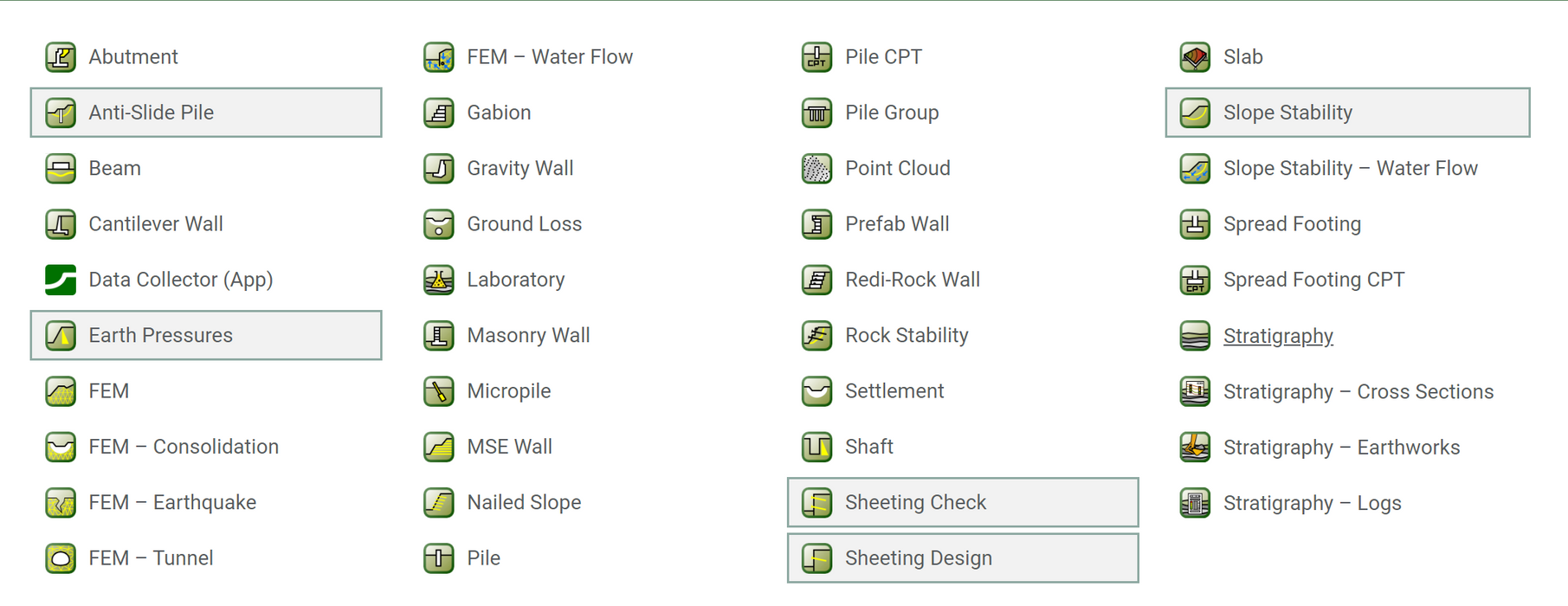Viewport: 1568px width, 606px height.
Task: Click the Earth Pressures highlighted box
Action: pyautogui.click(x=206, y=335)
